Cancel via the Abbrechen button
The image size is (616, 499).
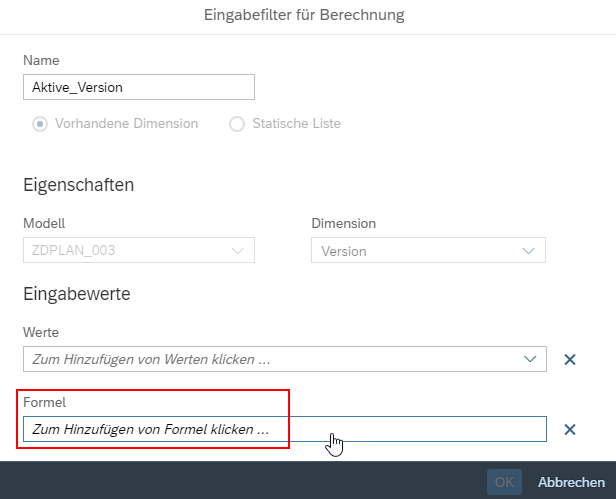571,482
